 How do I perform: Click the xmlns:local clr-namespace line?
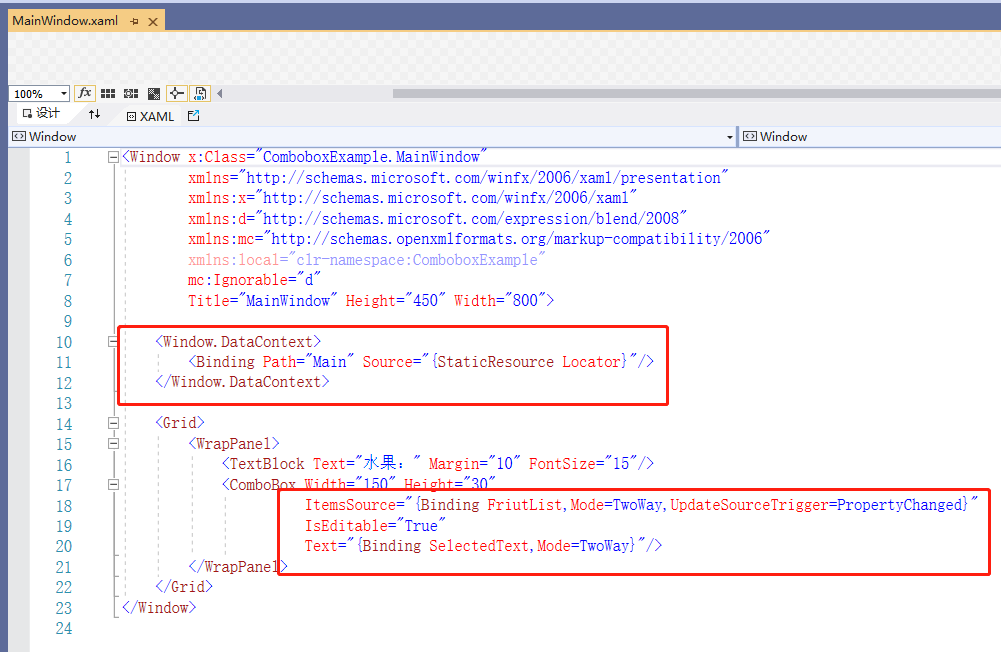[x=366, y=260]
